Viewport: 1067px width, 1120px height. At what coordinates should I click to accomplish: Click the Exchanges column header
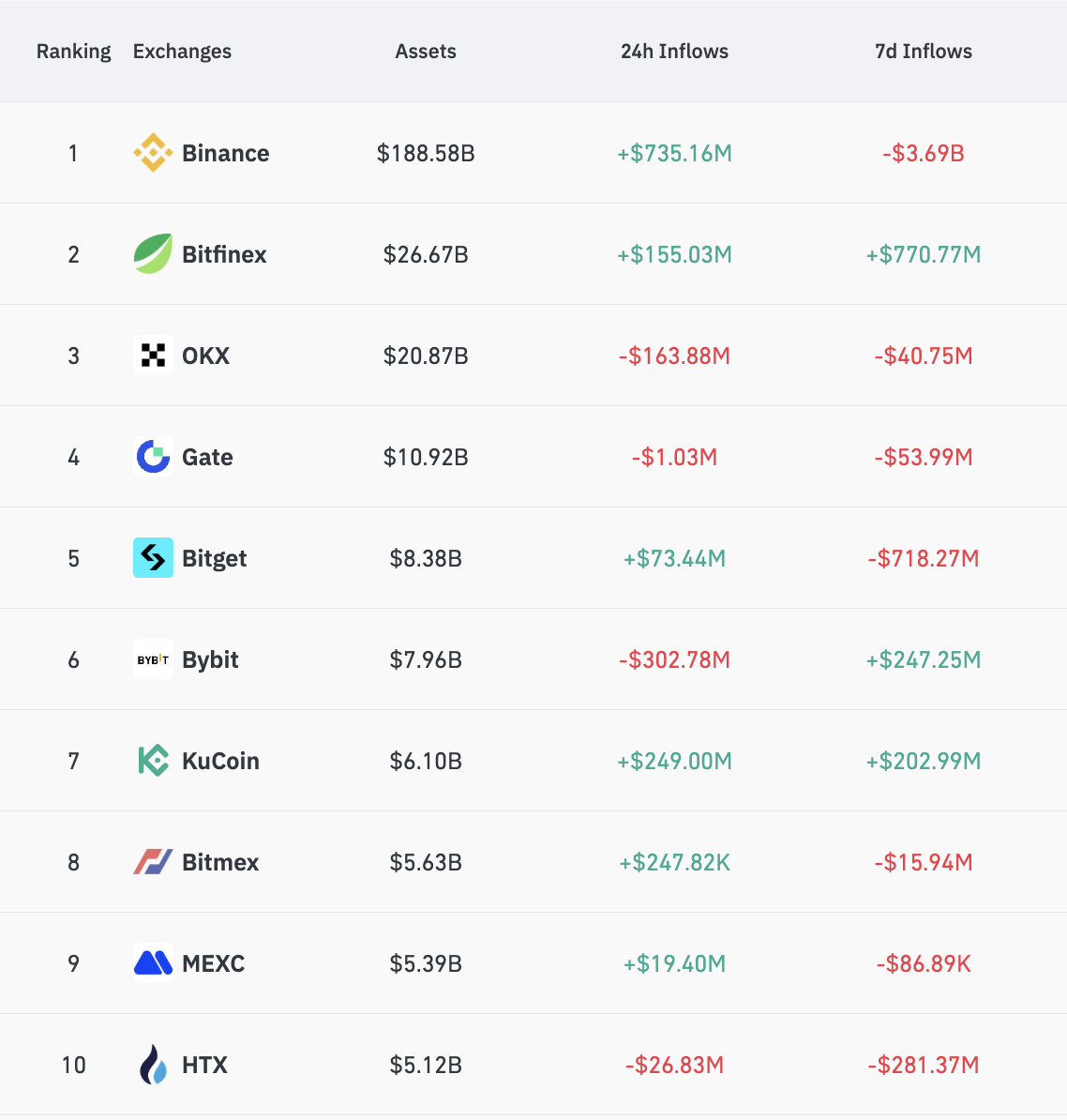[x=182, y=52]
